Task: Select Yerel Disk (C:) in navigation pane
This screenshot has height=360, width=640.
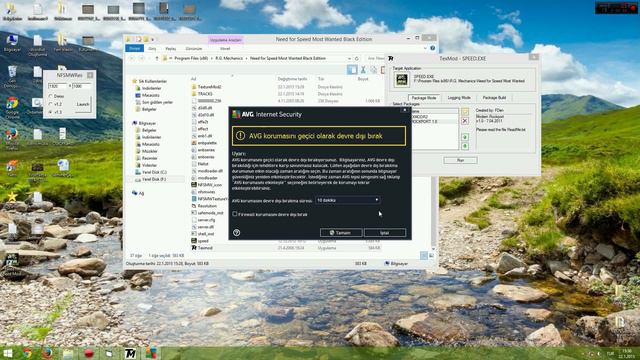Action: pyautogui.click(x=154, y=172)
